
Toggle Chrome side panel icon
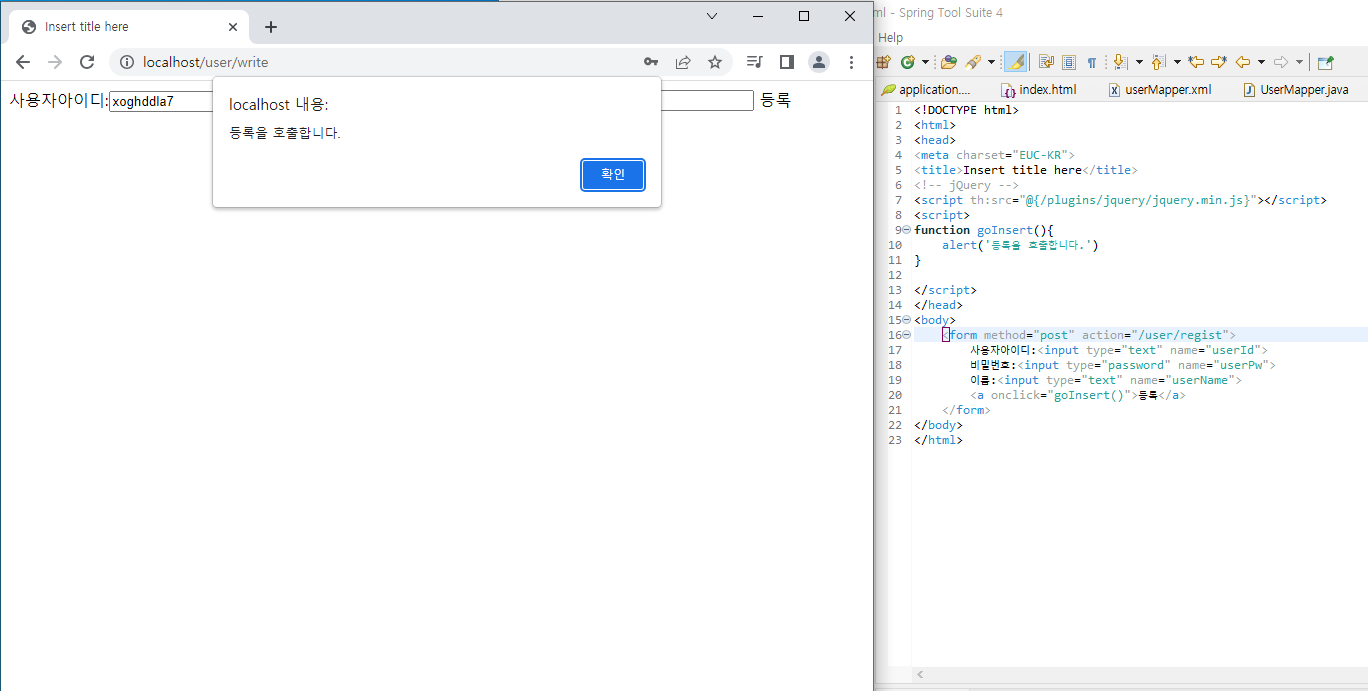(x=787, y=62)
